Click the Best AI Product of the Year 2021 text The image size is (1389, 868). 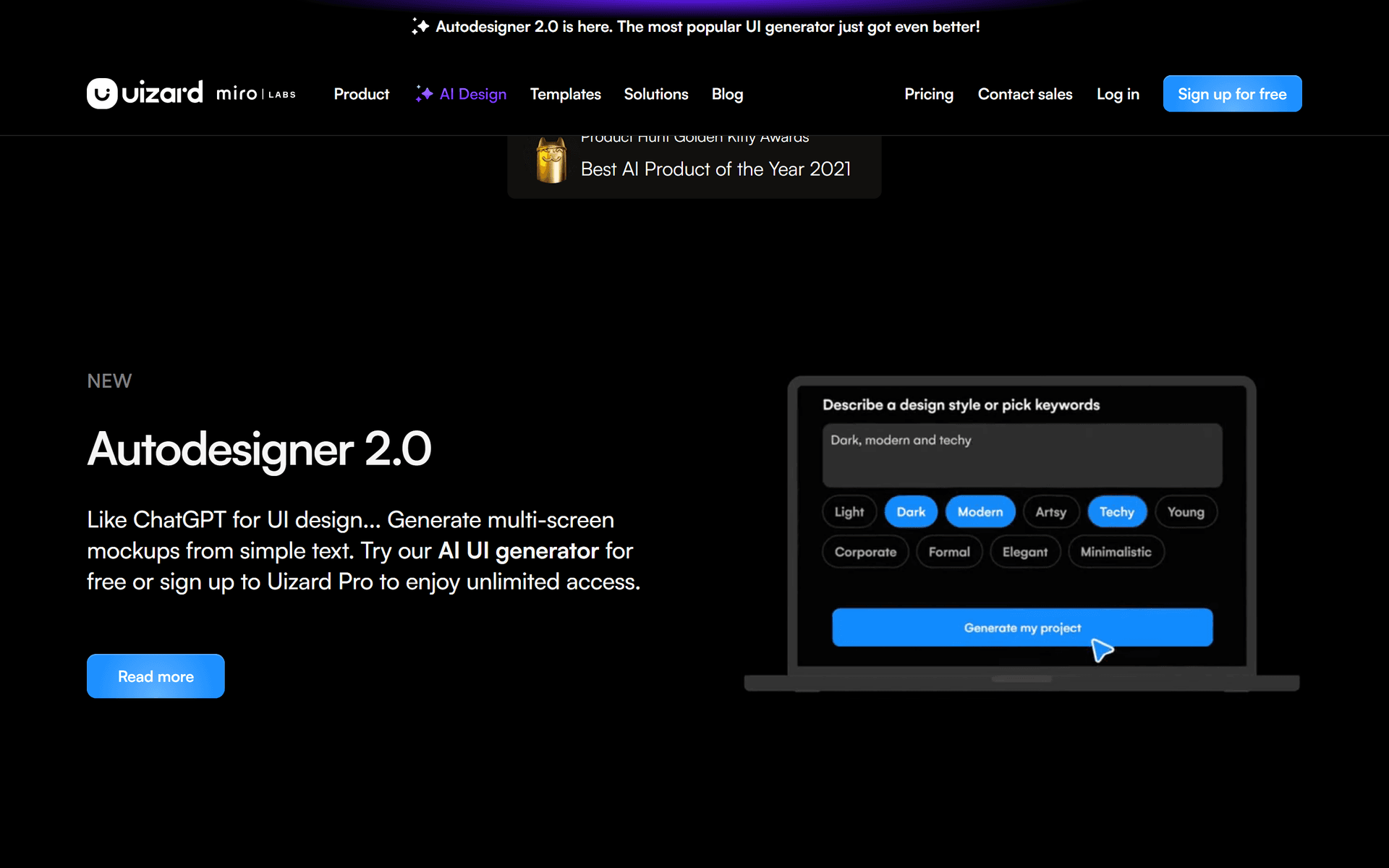pyautogui.click(x=715, y=169)
